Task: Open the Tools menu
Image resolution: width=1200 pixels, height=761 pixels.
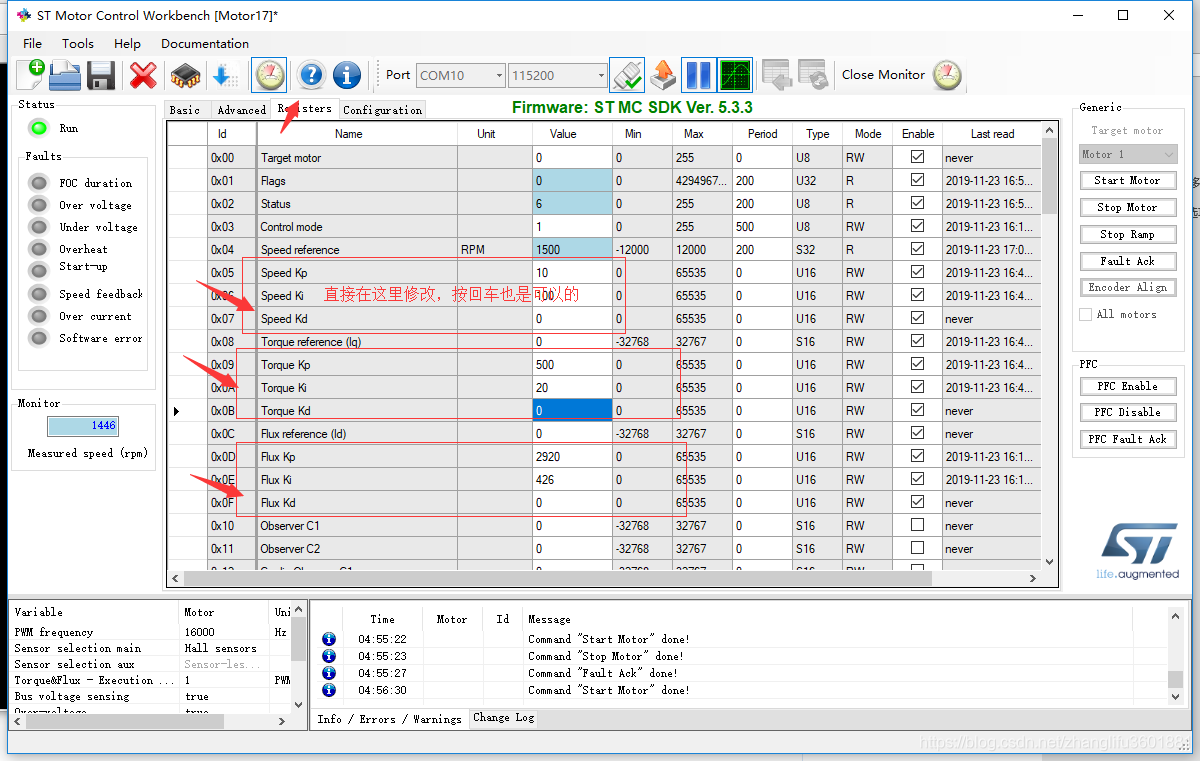Action: point(78,43)
